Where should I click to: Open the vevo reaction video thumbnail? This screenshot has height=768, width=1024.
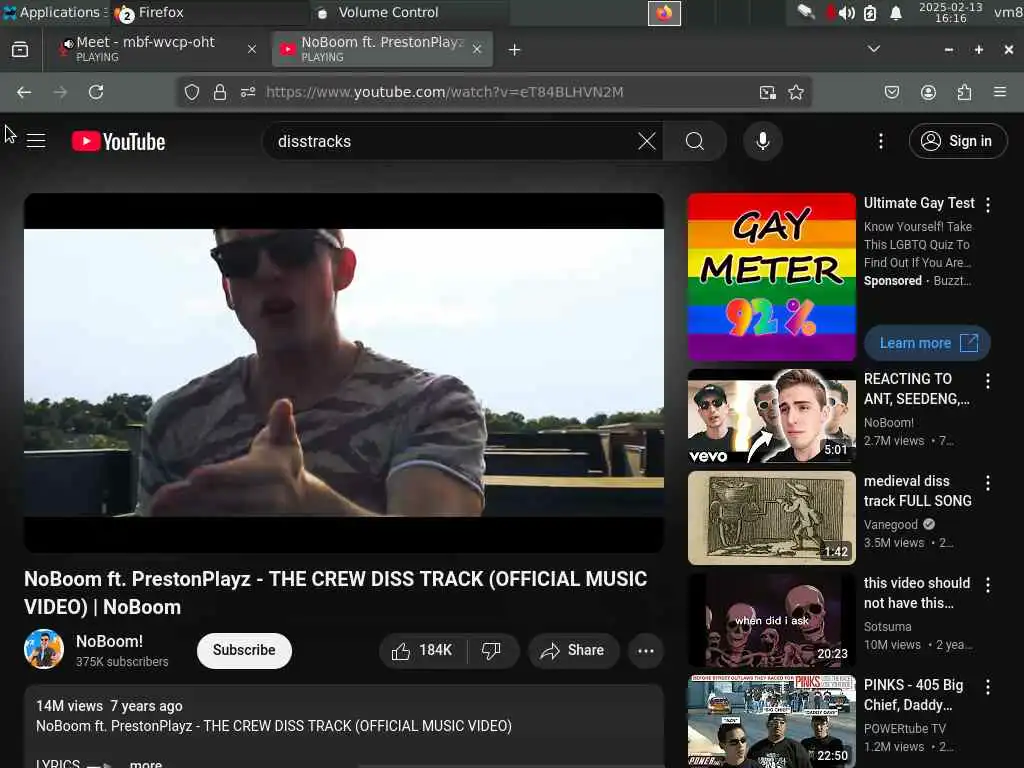click(x=771, y=416)
